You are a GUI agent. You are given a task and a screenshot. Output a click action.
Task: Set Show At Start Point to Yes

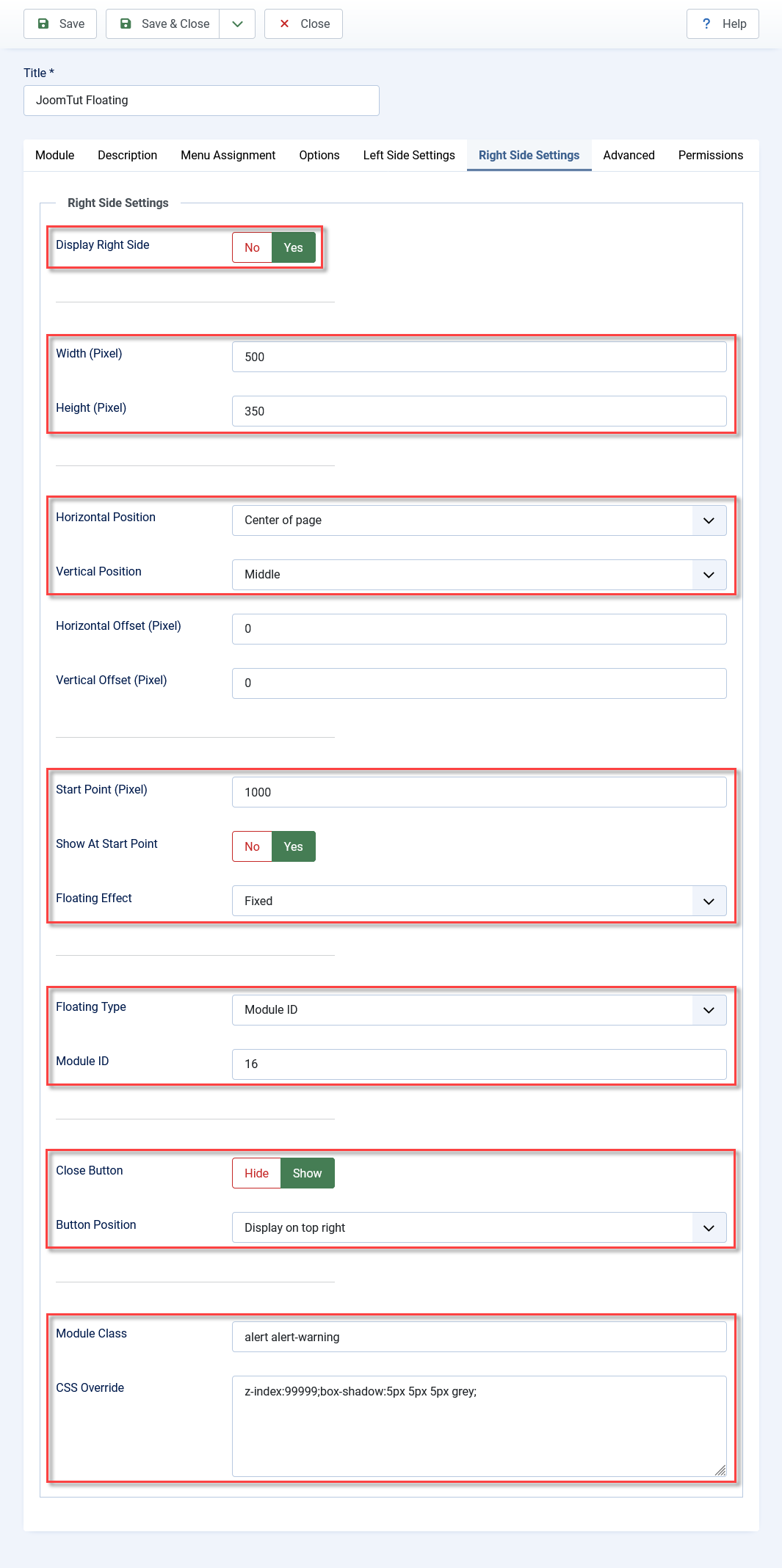pos(294,846)
